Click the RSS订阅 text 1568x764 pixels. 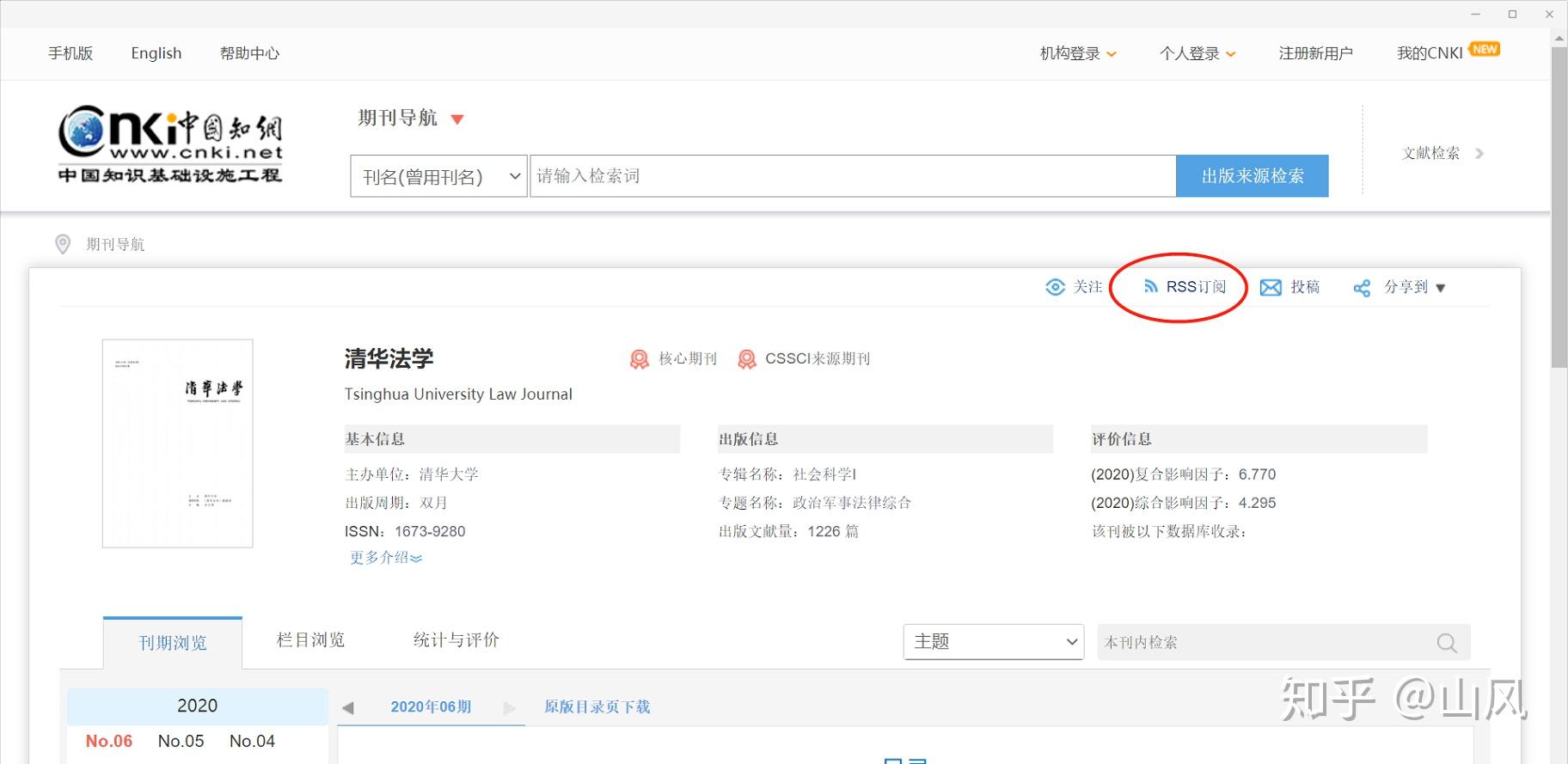tap(1196, 287)
